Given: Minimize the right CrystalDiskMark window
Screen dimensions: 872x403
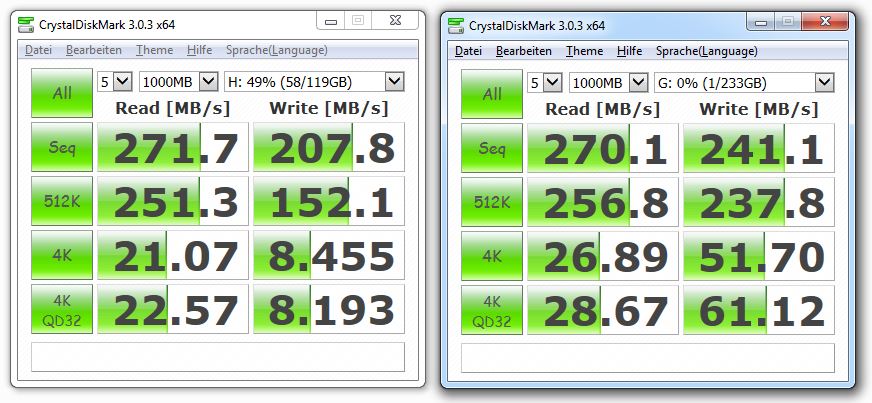Looking at the screenshot, I should tap(761, 22).
